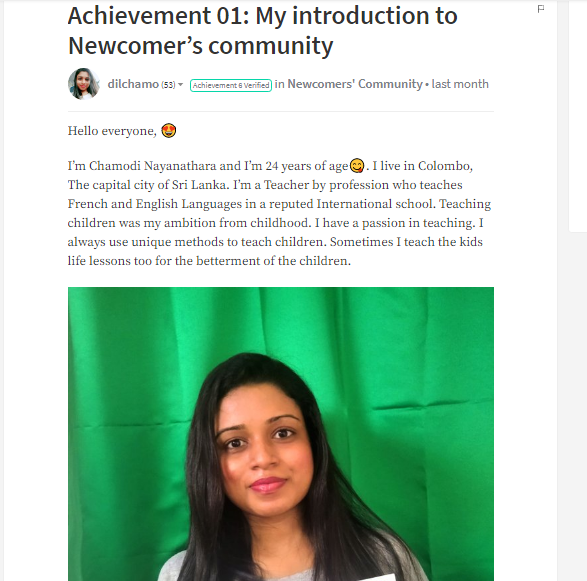The width and height of the screenshot is (587, 581).
Task: Open dilchamo's profile avatar
Action: (84, 84)
